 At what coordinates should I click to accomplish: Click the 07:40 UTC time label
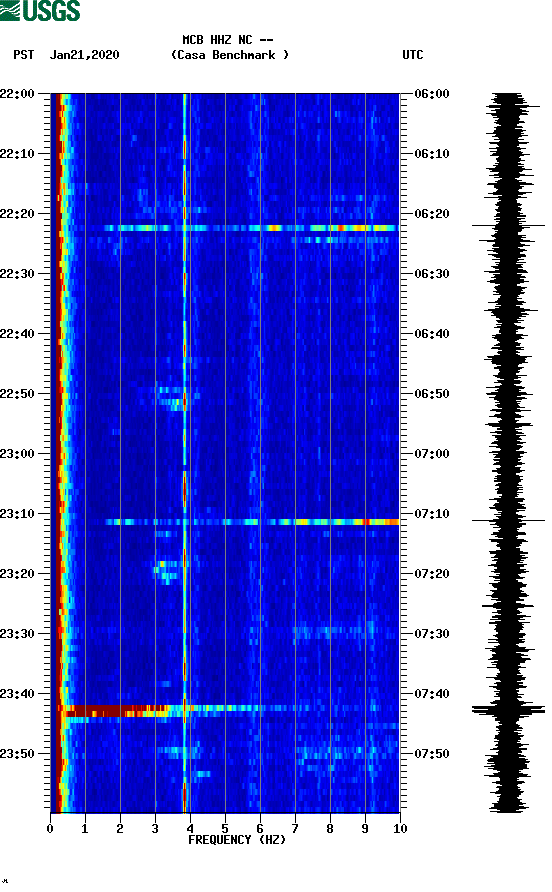point(432,694)
